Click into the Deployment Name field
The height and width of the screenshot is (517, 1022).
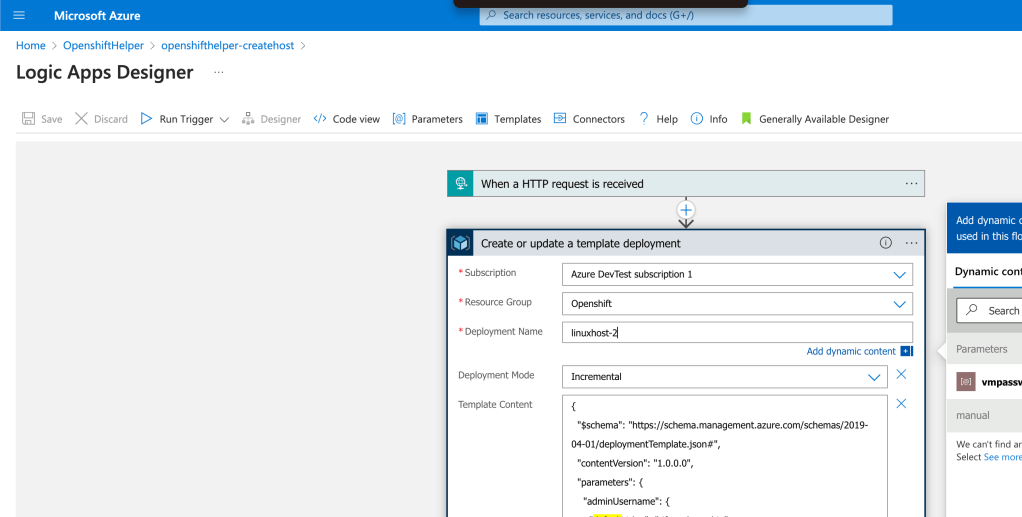click(x=737, y=332)
